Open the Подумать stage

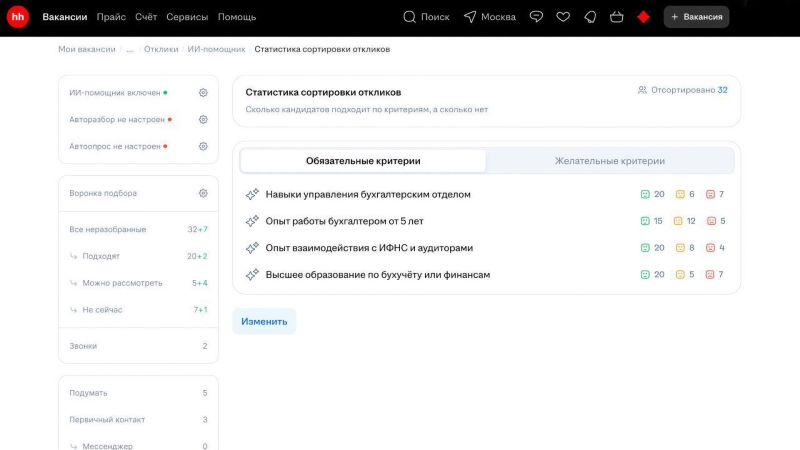(138, 393)
